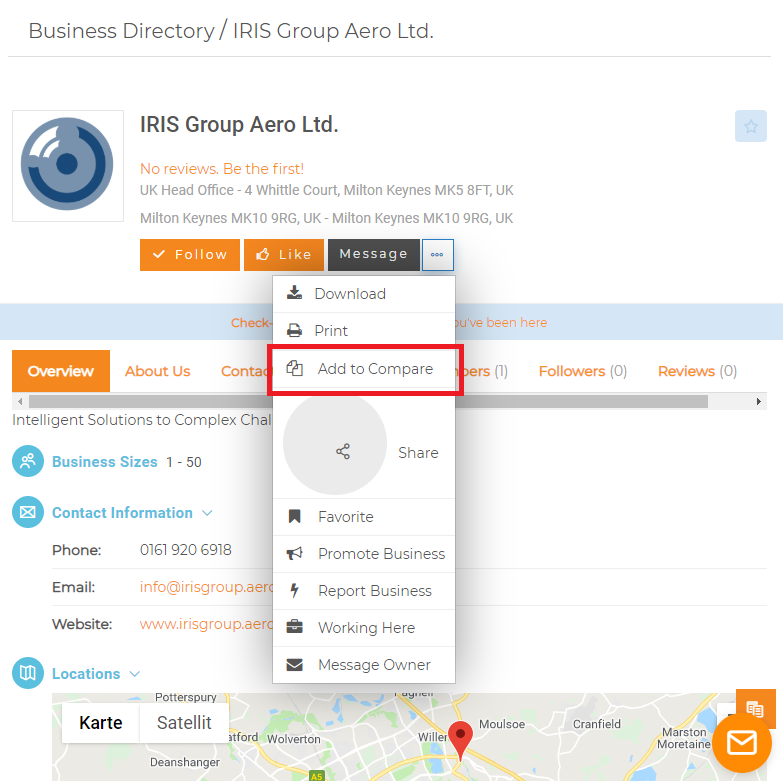This screenshot has height=781, width=783.
Task: Click the star bookmark icon top right
Action: 750,126
